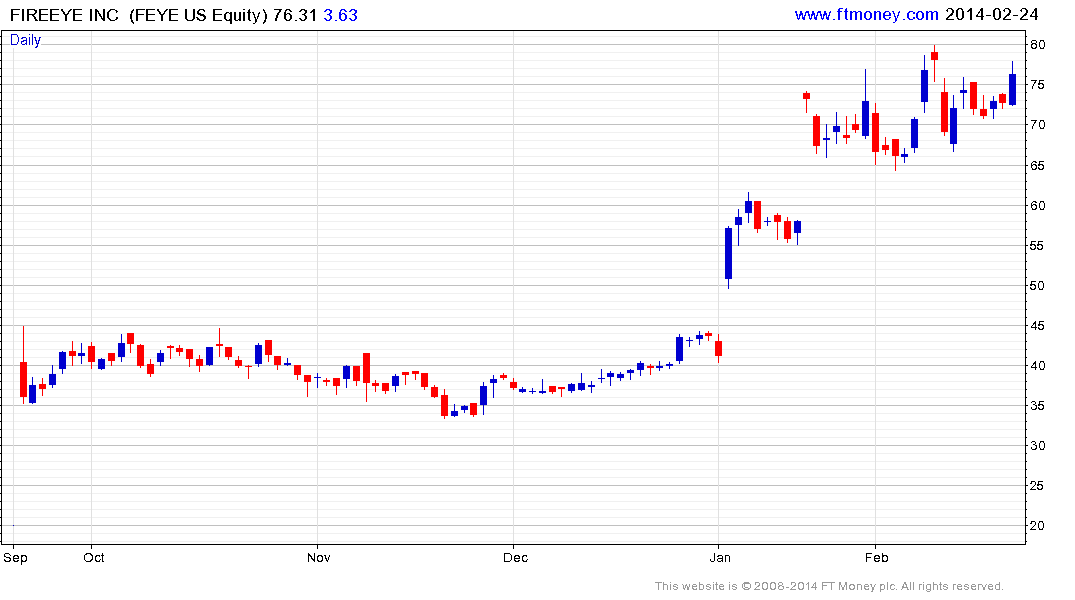The width and height of the screenshot is (1075, 600).
Task: Click the Oct label on time axis
Action: [94, 557]
